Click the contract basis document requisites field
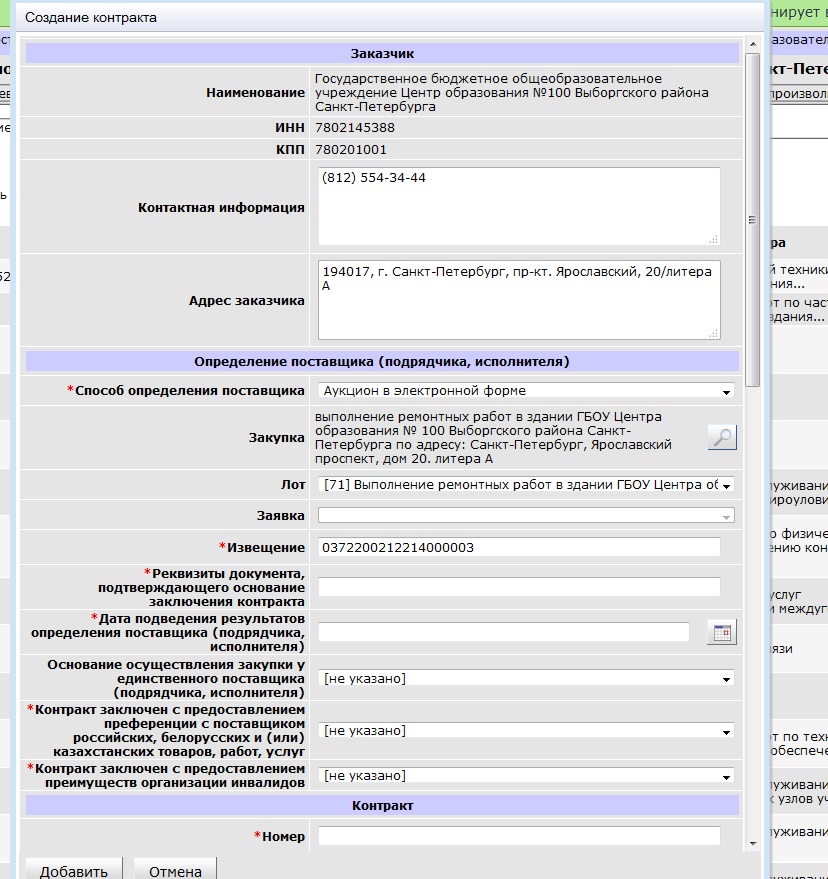 [519, 587]
